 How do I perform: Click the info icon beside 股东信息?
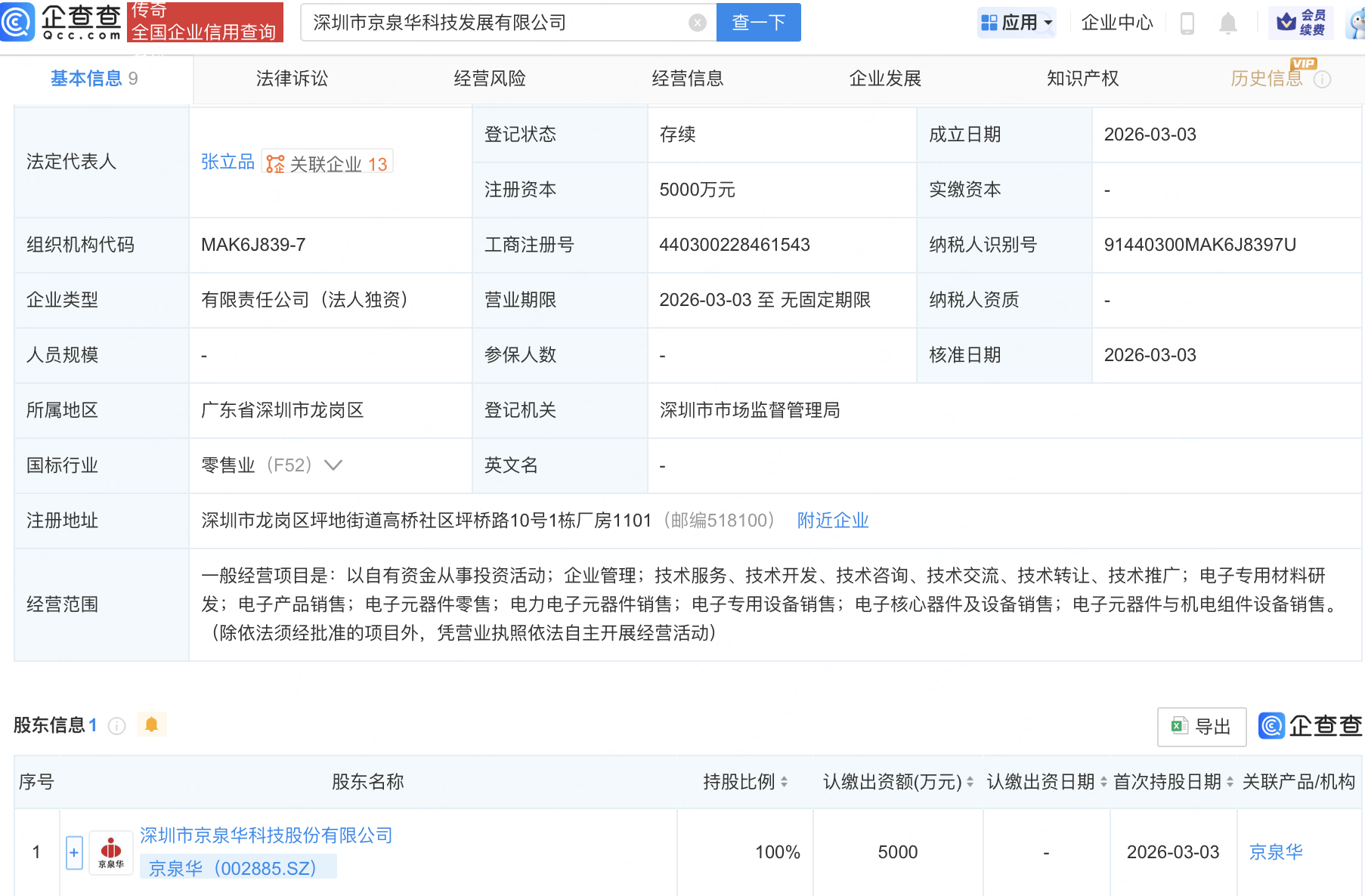click(x=116, y=726)
